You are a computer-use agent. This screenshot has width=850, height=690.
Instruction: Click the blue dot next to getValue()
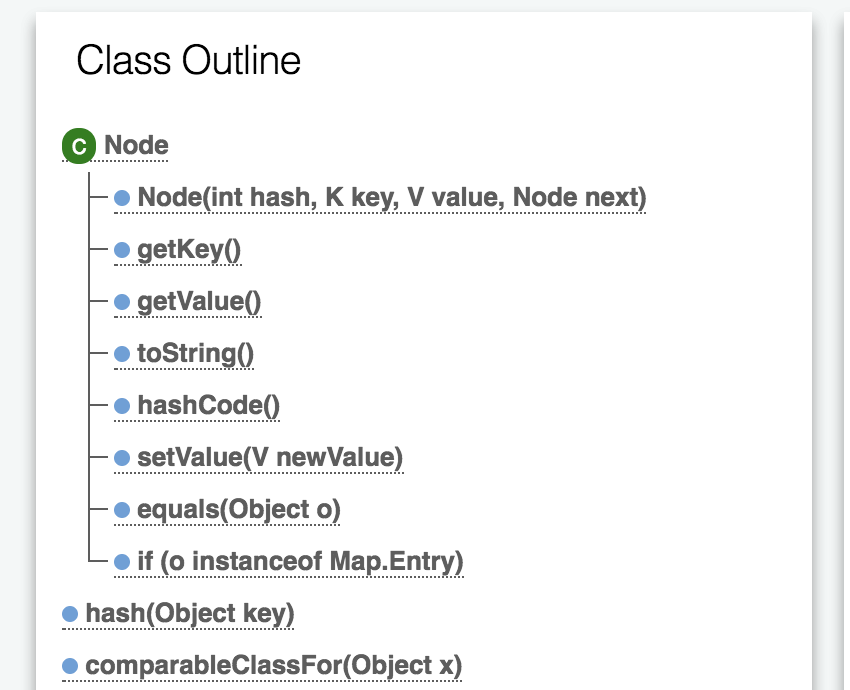tap(123, 302)
